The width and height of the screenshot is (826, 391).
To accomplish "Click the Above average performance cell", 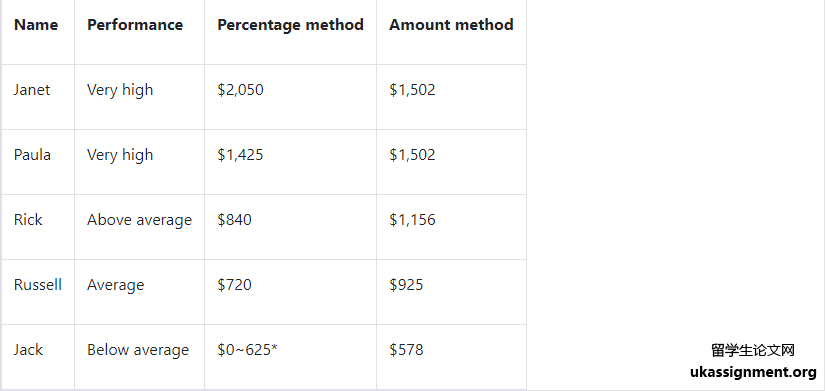I will [139, 220].
